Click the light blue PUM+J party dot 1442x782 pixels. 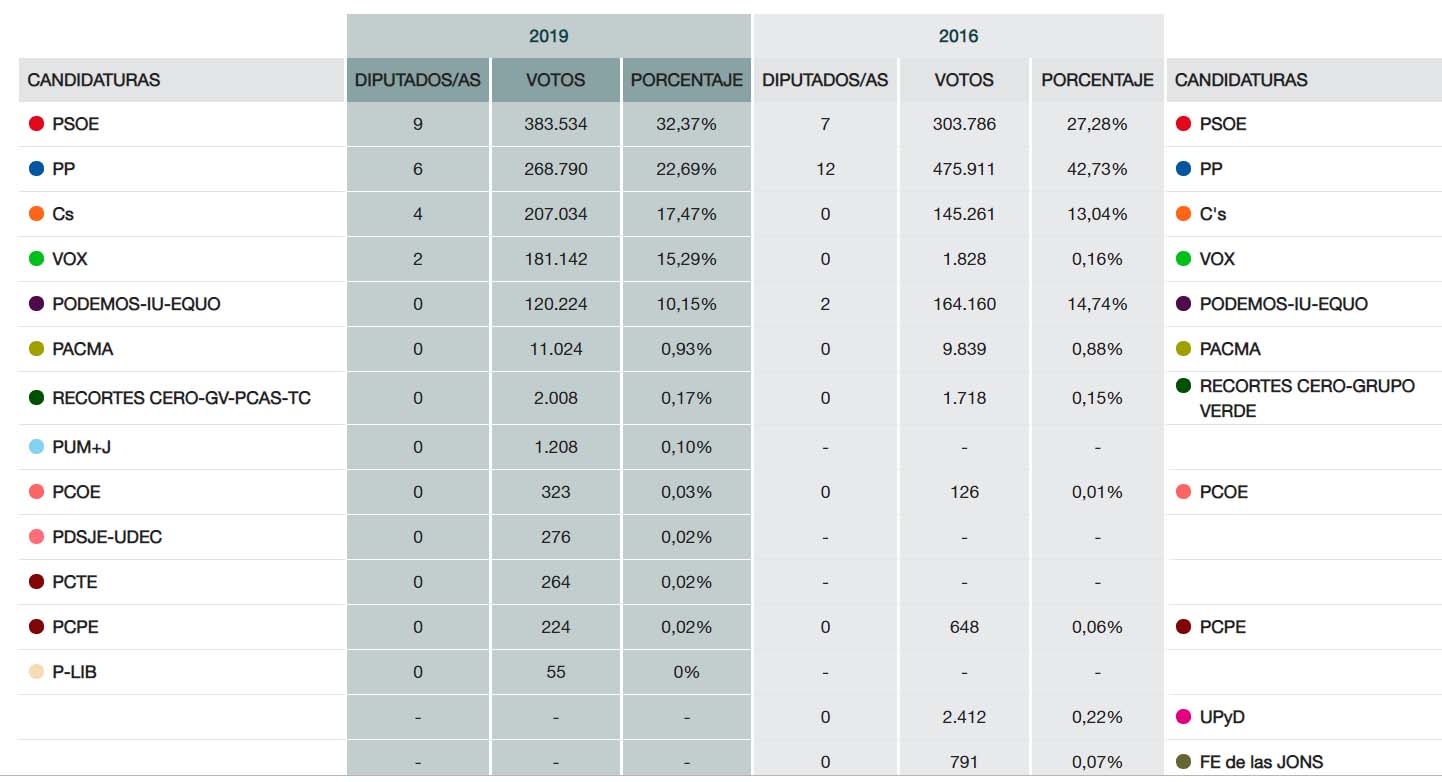pos(37,447)
